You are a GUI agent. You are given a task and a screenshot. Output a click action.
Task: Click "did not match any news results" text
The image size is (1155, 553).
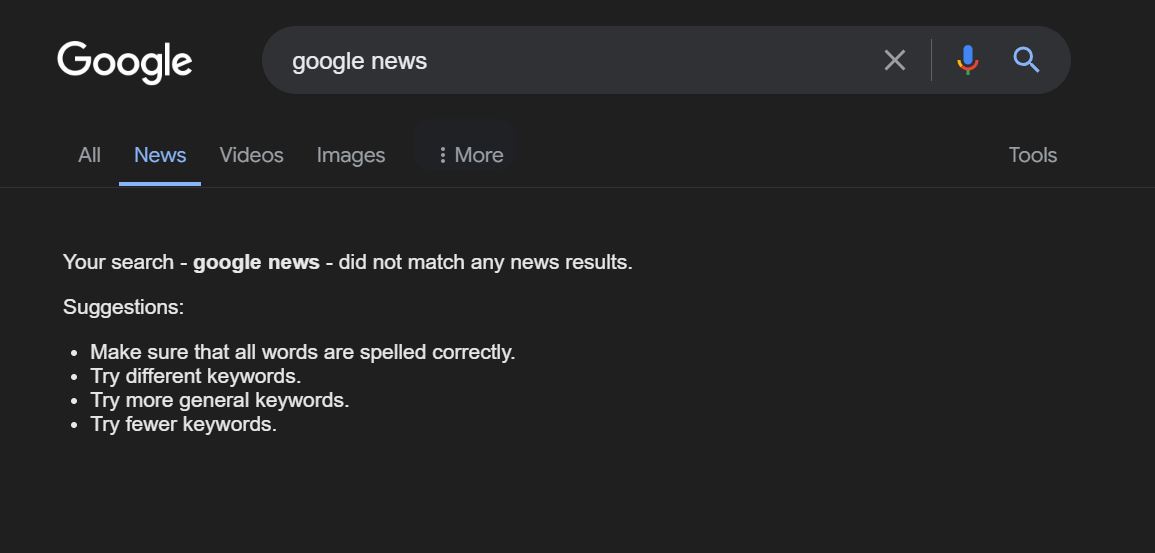tap(485, 262)
